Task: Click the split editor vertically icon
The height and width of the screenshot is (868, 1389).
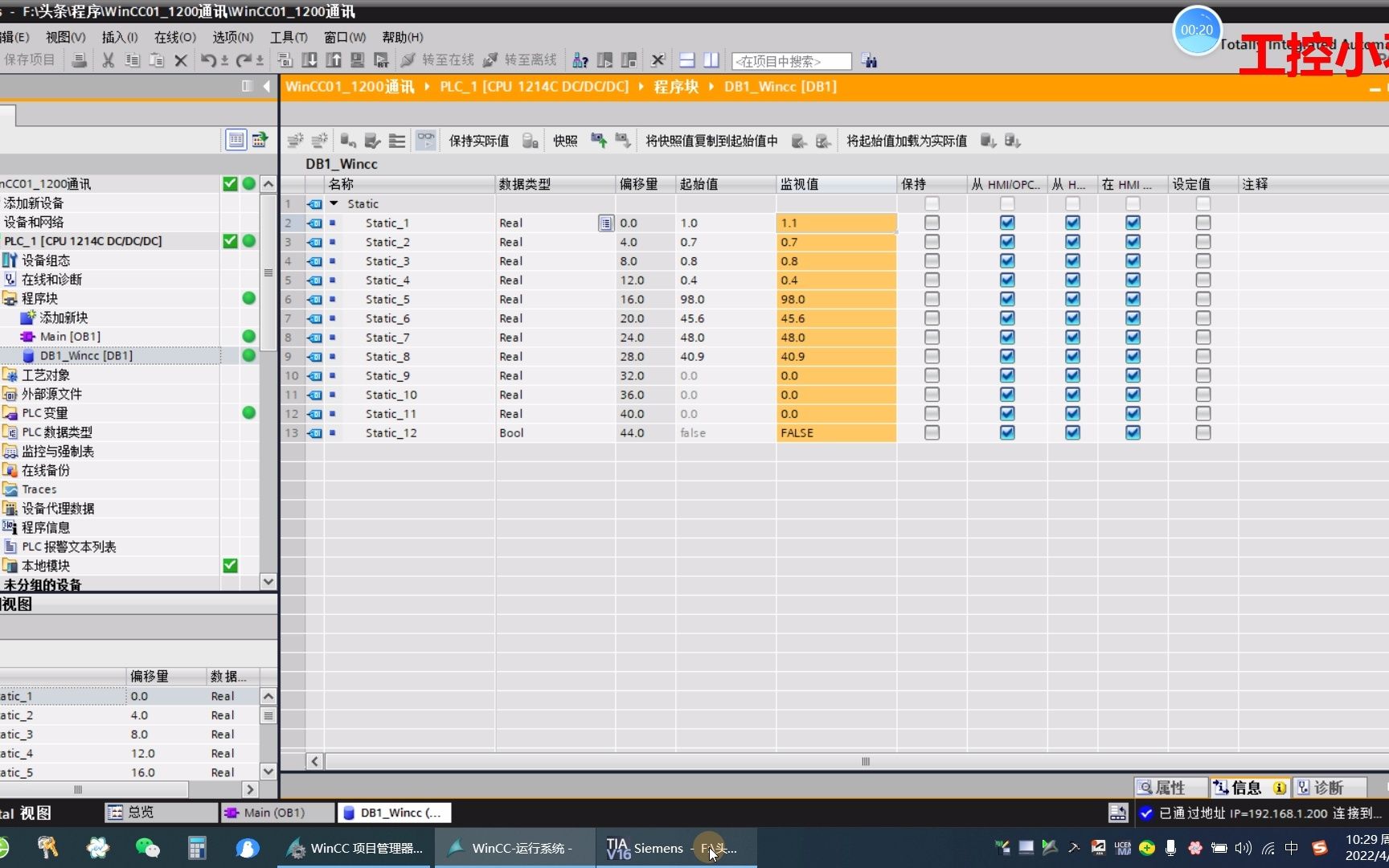Action: 711,60
